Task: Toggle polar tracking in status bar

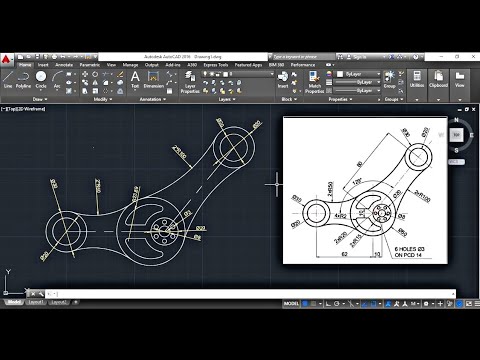Action: pyautogui.click(x=337, y=304)
